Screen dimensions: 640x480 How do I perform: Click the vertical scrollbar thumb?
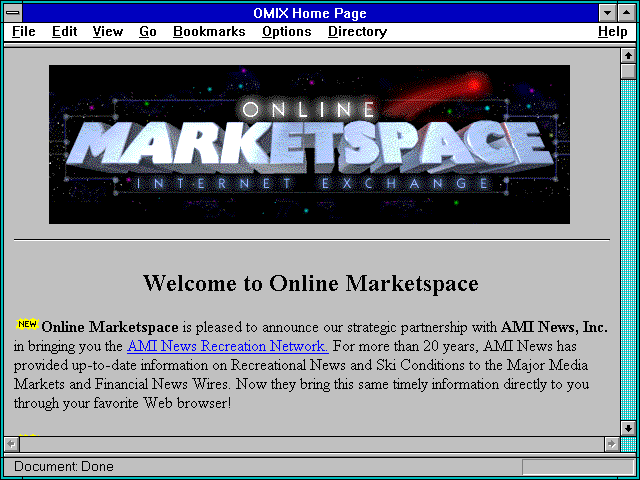[x=628, y=71]
